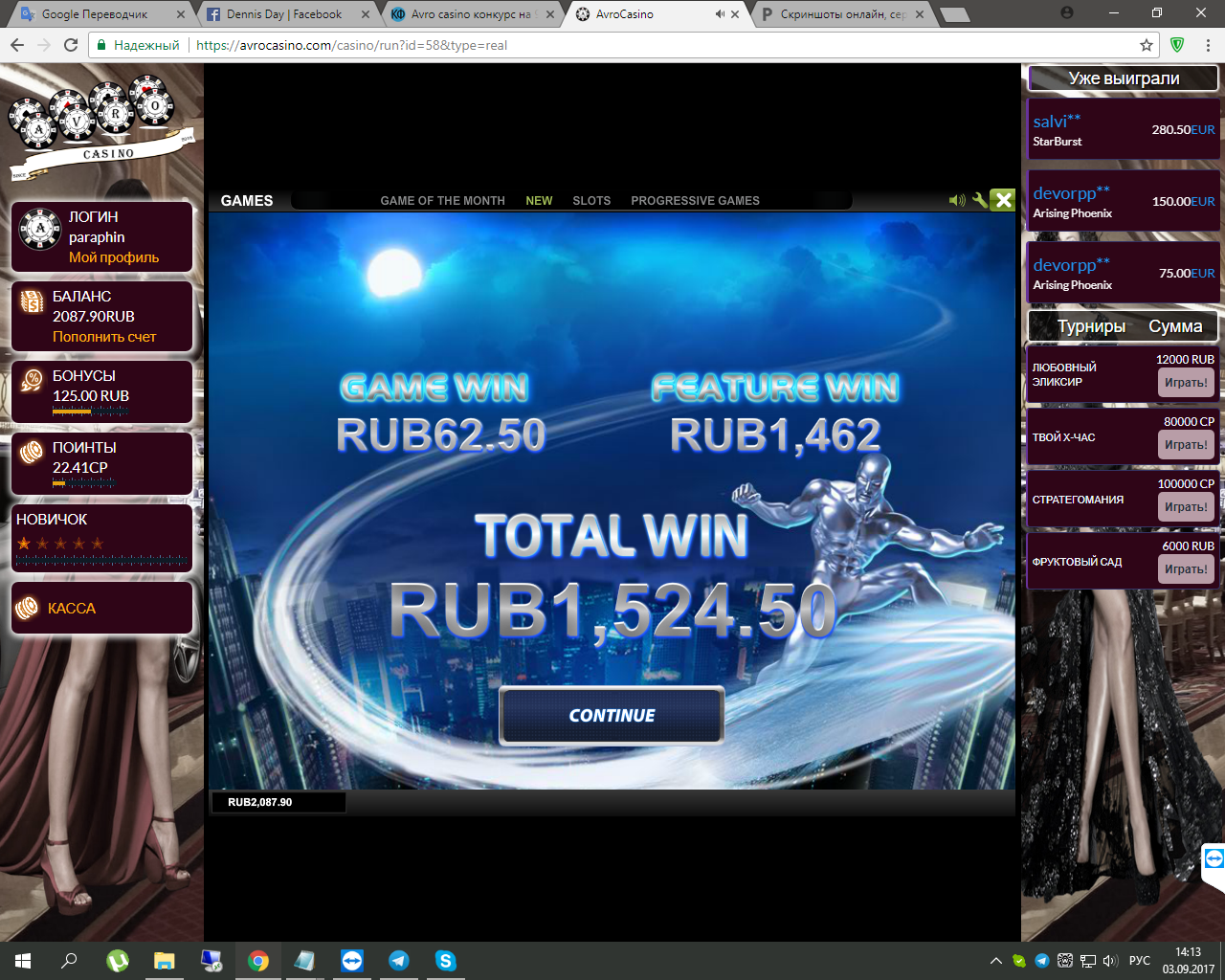The height and width of the screenshot is (980, 1225).
Task: Click the RUB2,087.90 balance field in game
Action: click(278, 802)
